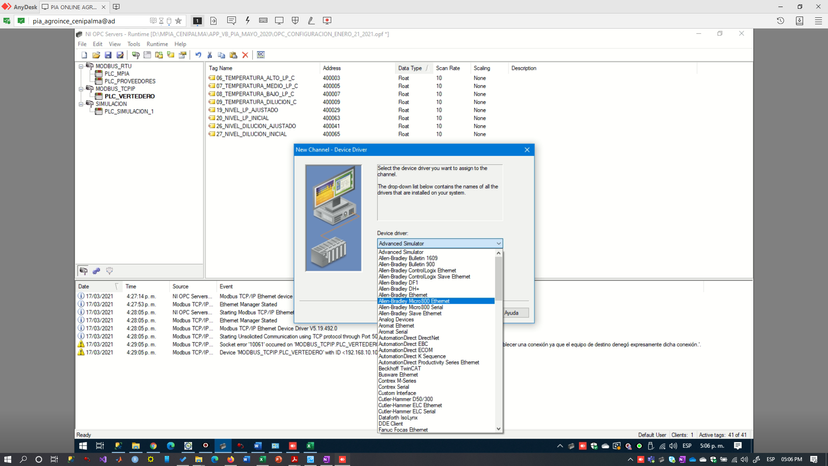Collapse the MODBUS_TCPIP channel node
This screenshot has width=828, height=466.
[81, 89]
